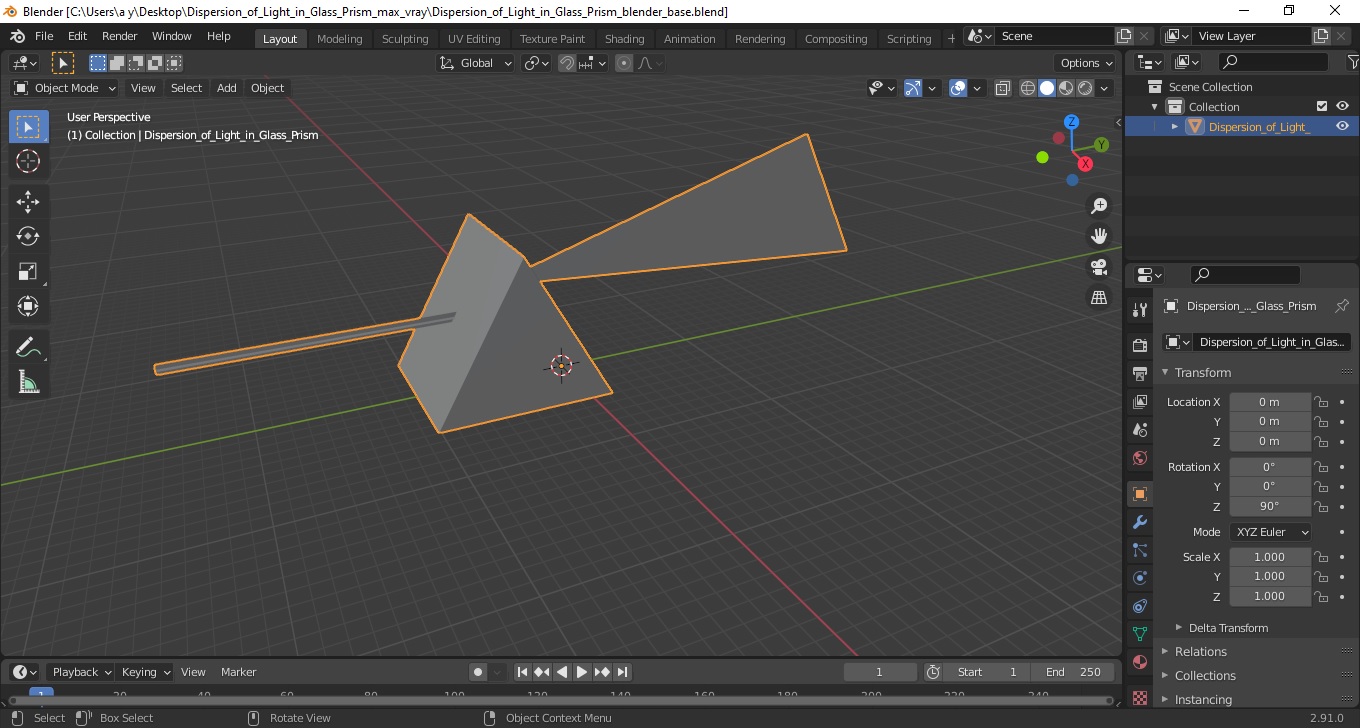Open the Keying popover in timeline

(144, 672)
